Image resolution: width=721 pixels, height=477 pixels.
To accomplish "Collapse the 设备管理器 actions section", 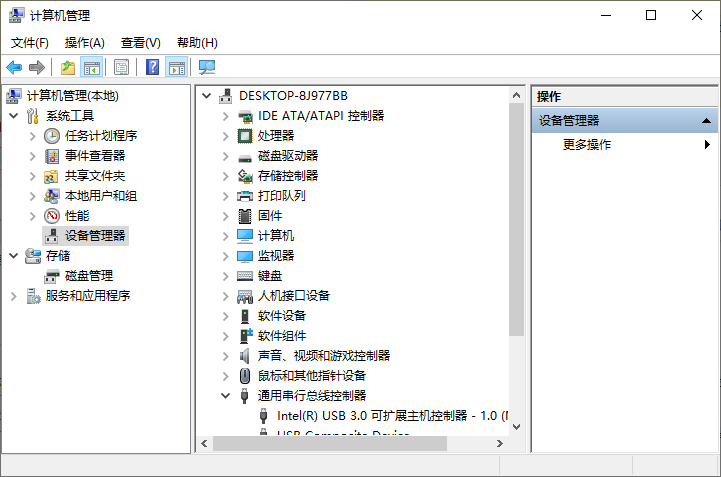I will pyautogui.click(x=706, y=121).
